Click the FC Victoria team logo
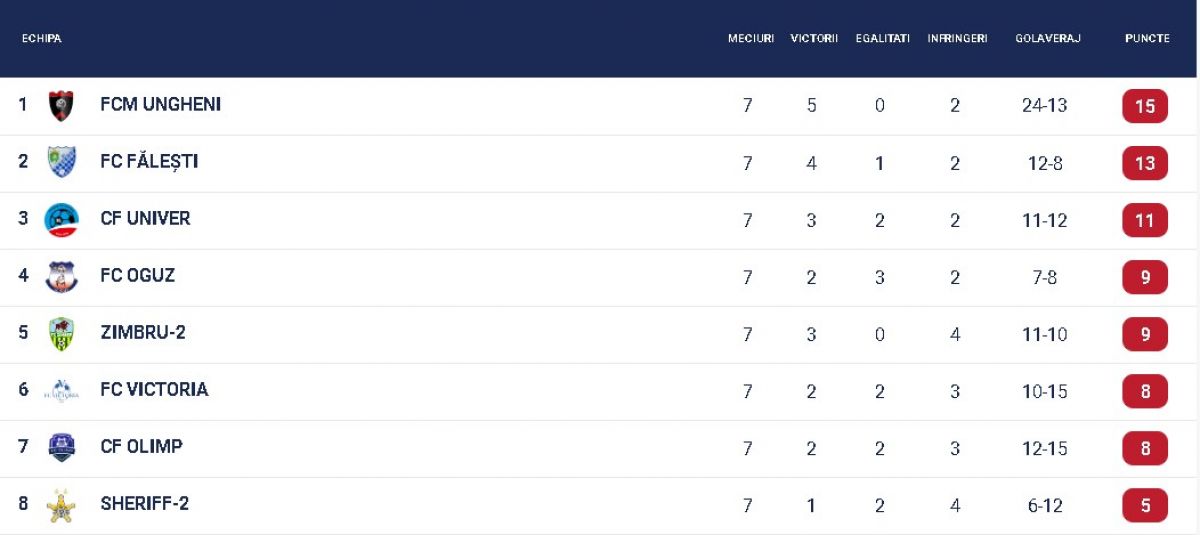This screenshot has width=1200, height=535. point(61,391)
